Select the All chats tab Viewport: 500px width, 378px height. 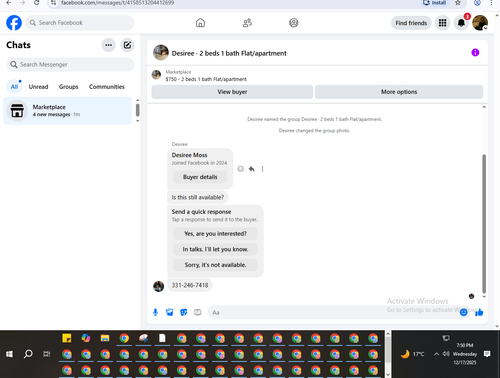point(14,87)
